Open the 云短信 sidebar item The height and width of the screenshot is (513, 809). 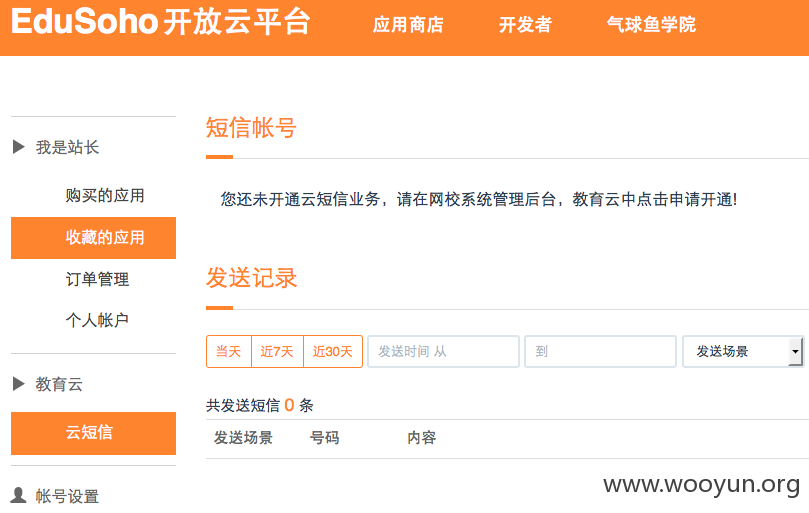tap(93, 434)
